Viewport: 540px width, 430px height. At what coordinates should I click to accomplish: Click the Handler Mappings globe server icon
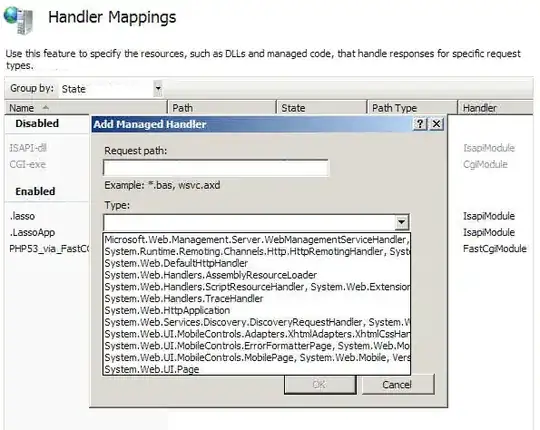coord(18,20)
